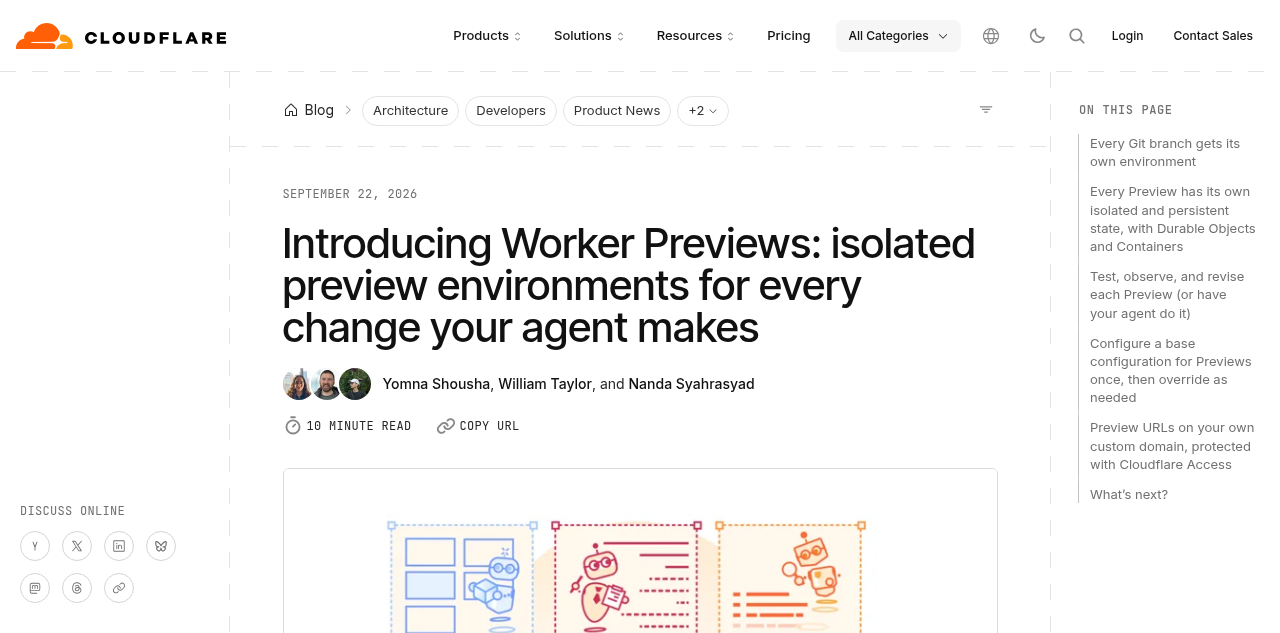The height and width of the screenshot is (633, 1280).
Task: Click the article hero illustration
Action: 640,551
